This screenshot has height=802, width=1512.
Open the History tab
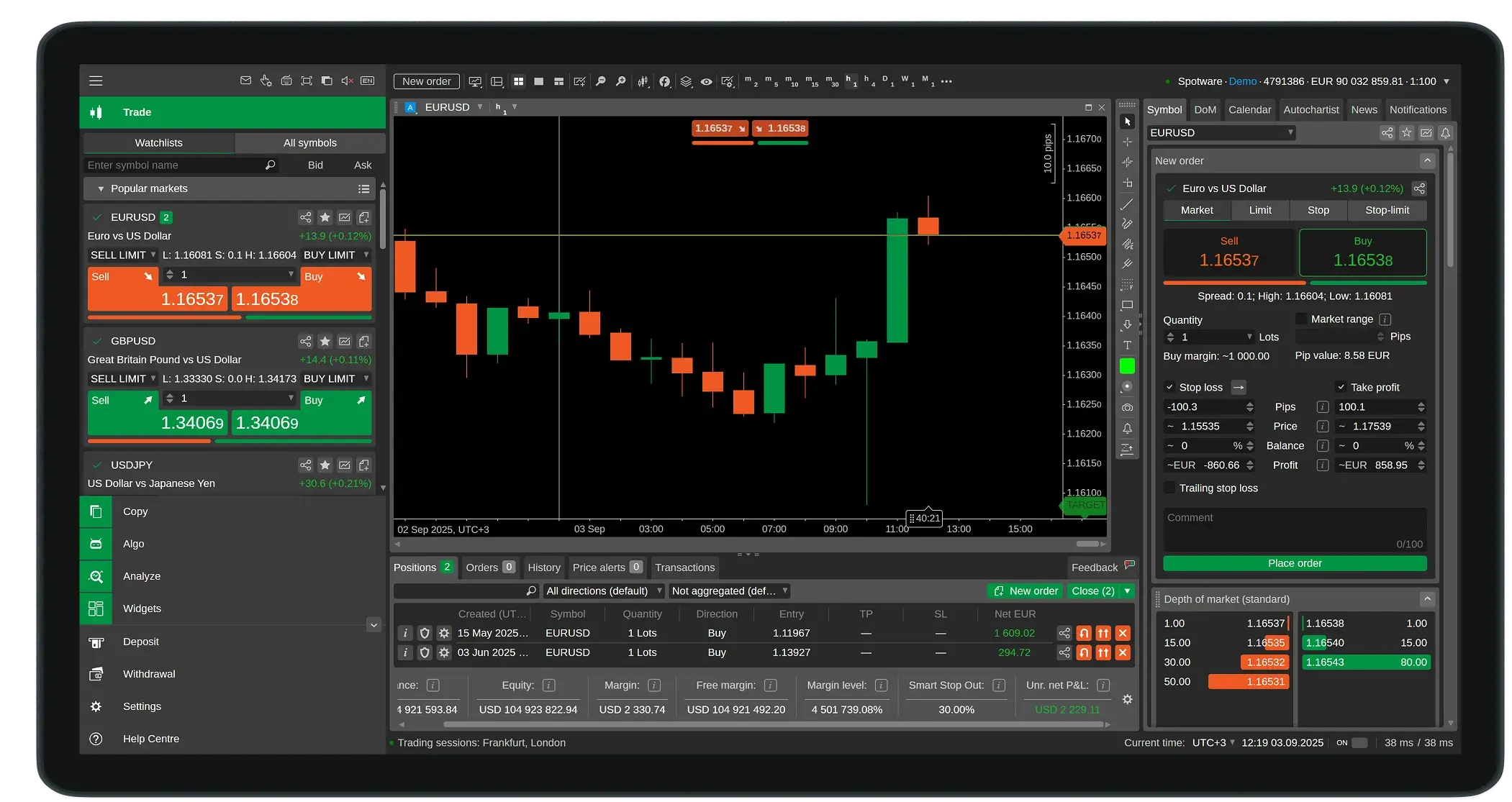tap(543, 567)
